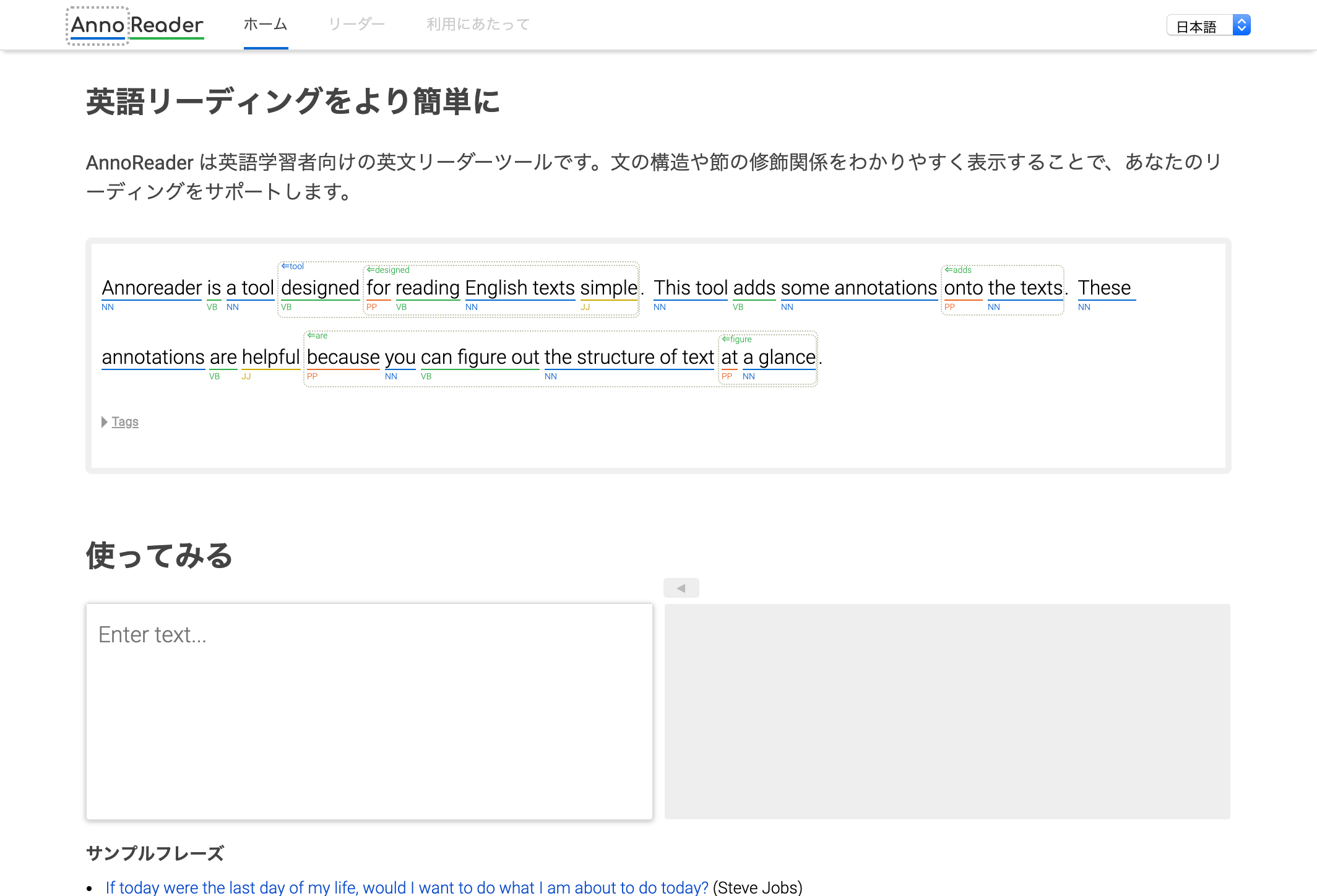Click the word "Annoreader" in the demo sentence
The width and height of the screenshot is (1317, 896).
tap(152, 288)
